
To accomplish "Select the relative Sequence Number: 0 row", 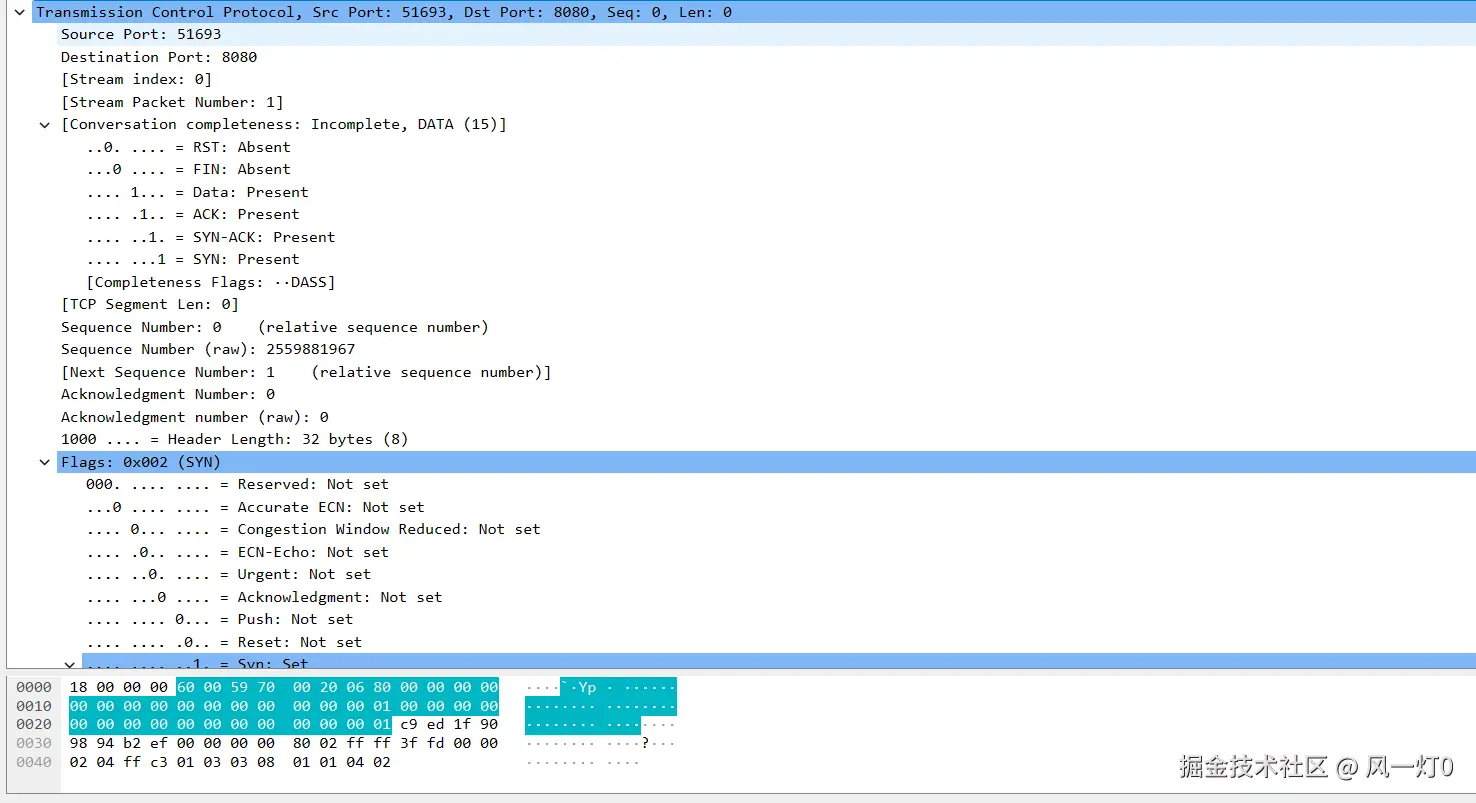I will click(766, 327).
